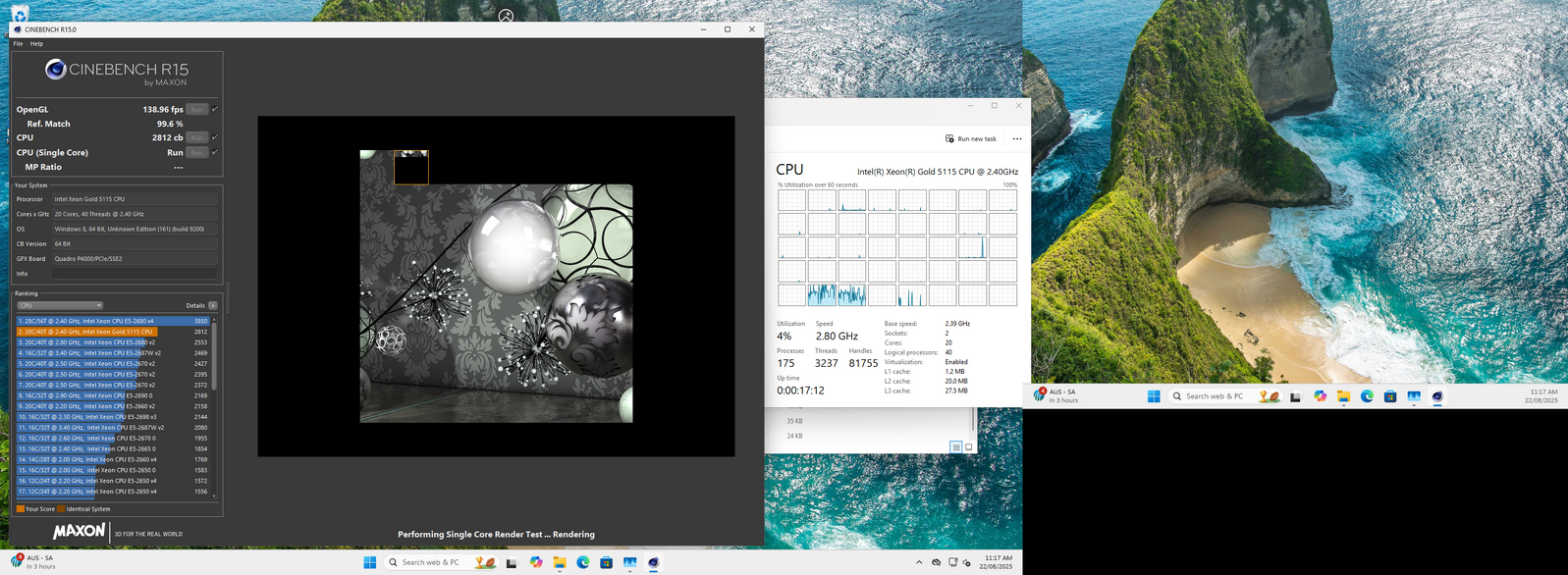The height and width of the screenshot is (575, 1568).
Task: Open File Explorer on second monitor taskbar
Action: pyautogui.click(x=1343, y=396)
